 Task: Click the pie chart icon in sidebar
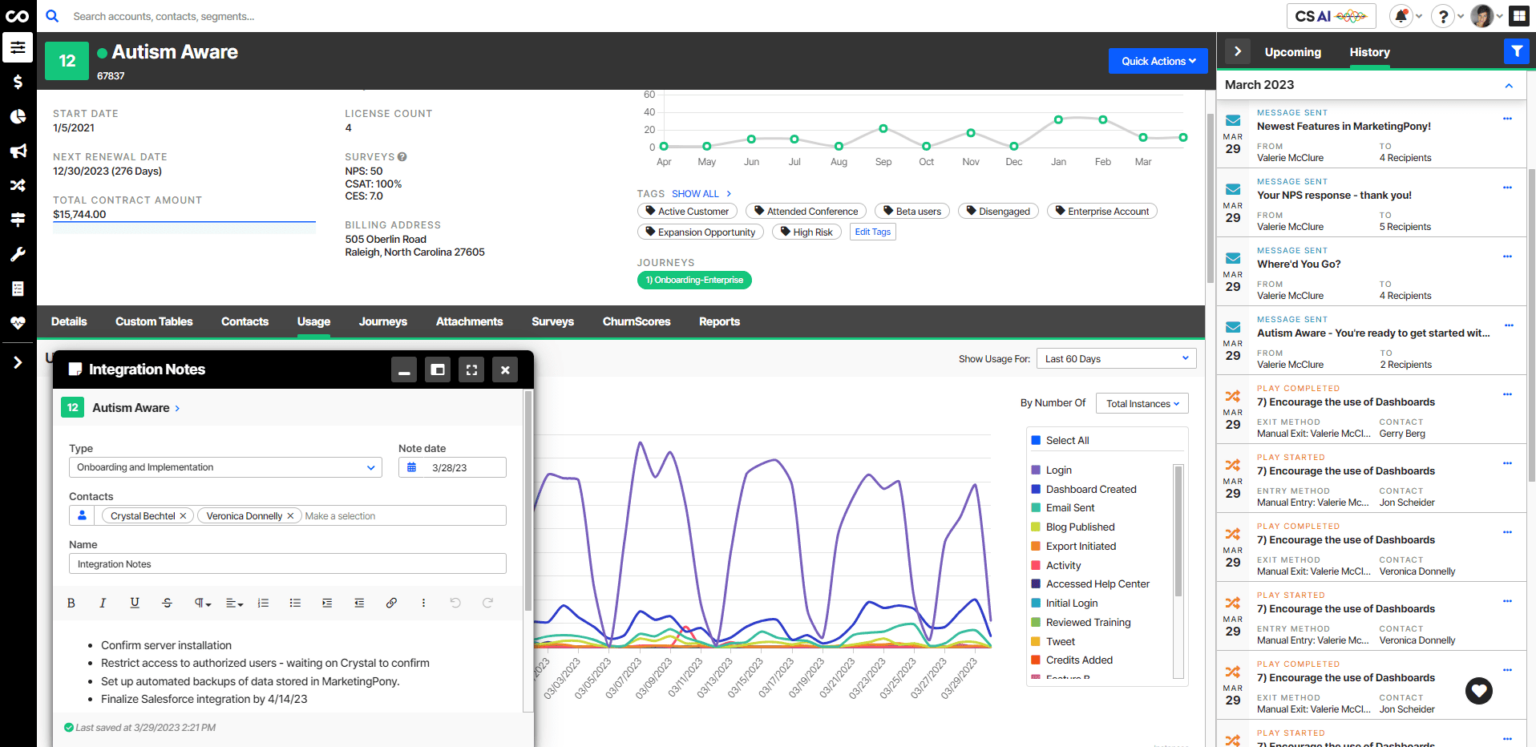pyautogui.click(x=17, y=116)
